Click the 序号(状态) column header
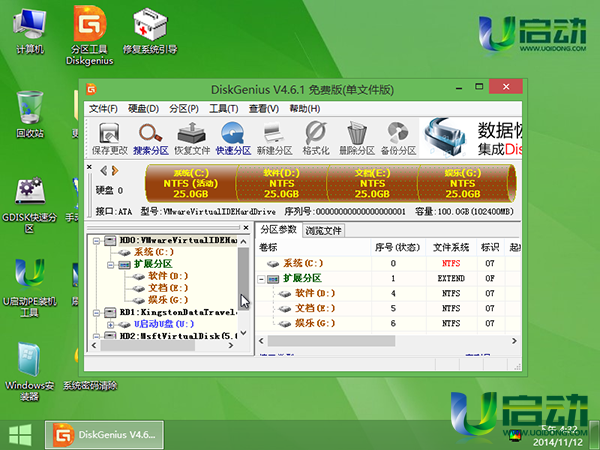The width and height of the screenshot is (600, 450). click(398, 248)
